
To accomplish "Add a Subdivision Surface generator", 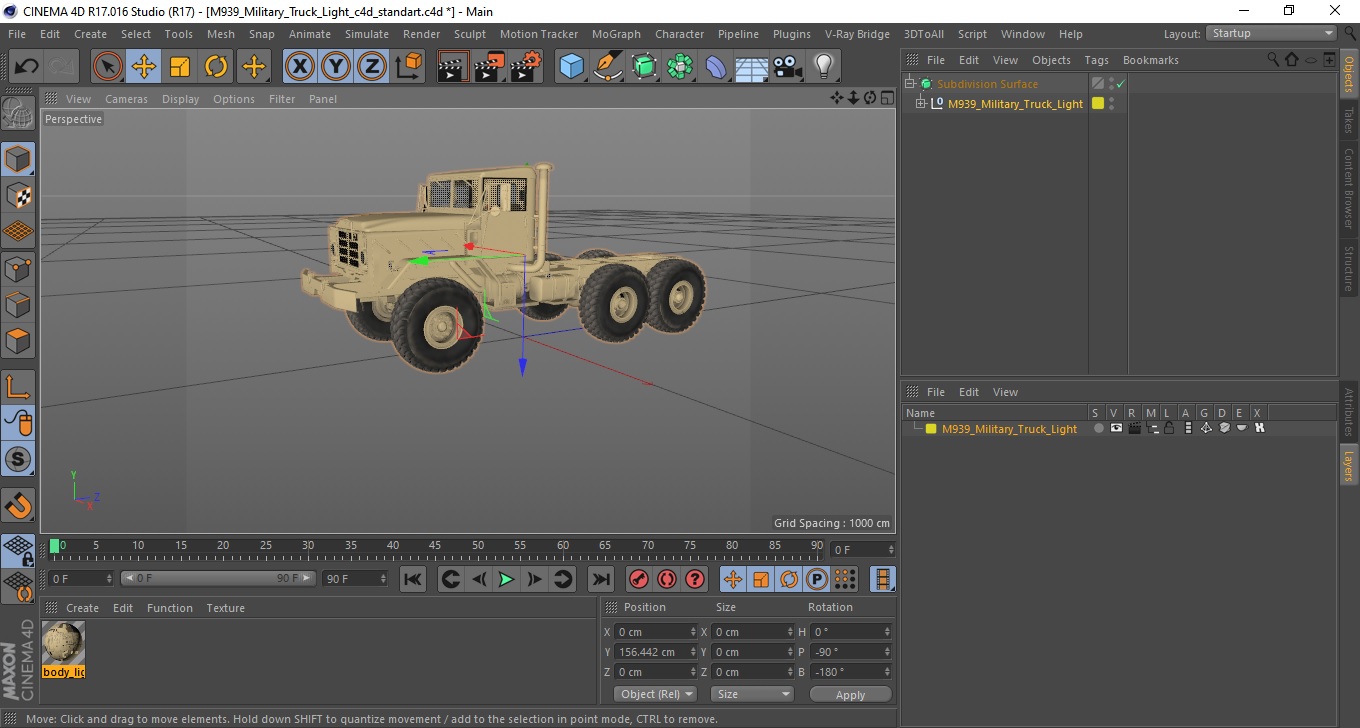I will point(644,67).
